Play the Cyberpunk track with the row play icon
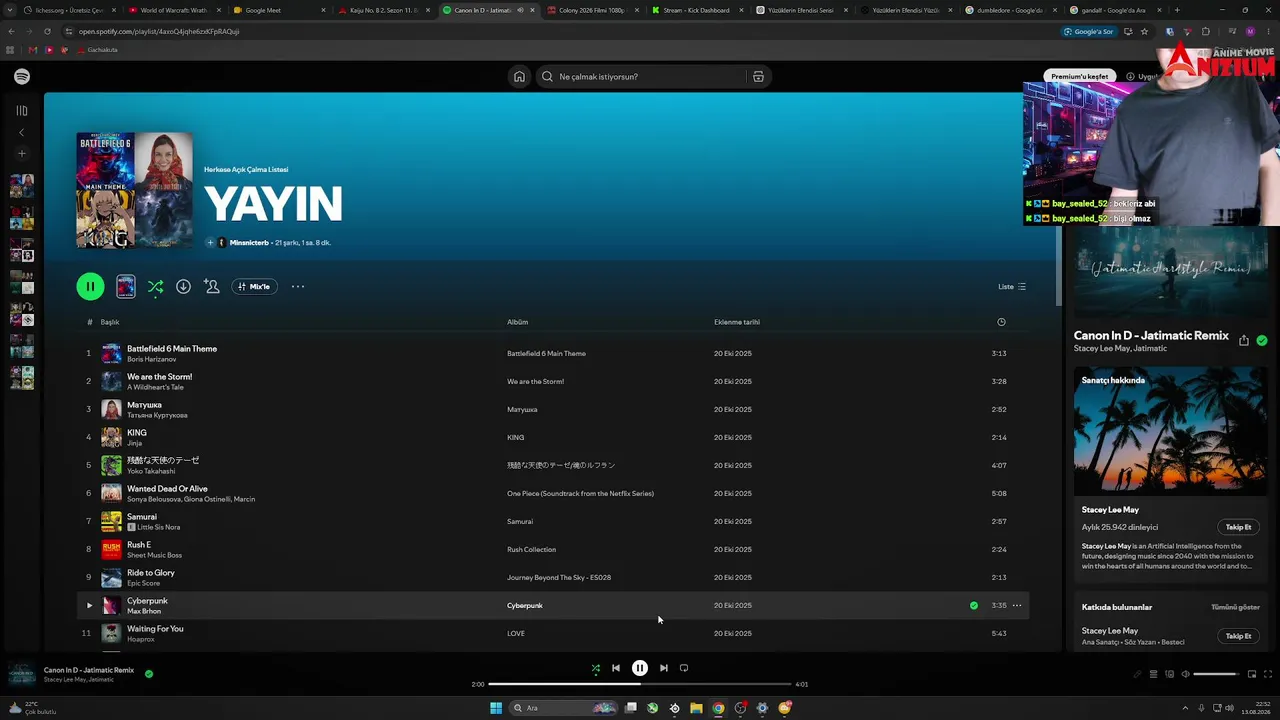1280x720 pixels. 89,605
